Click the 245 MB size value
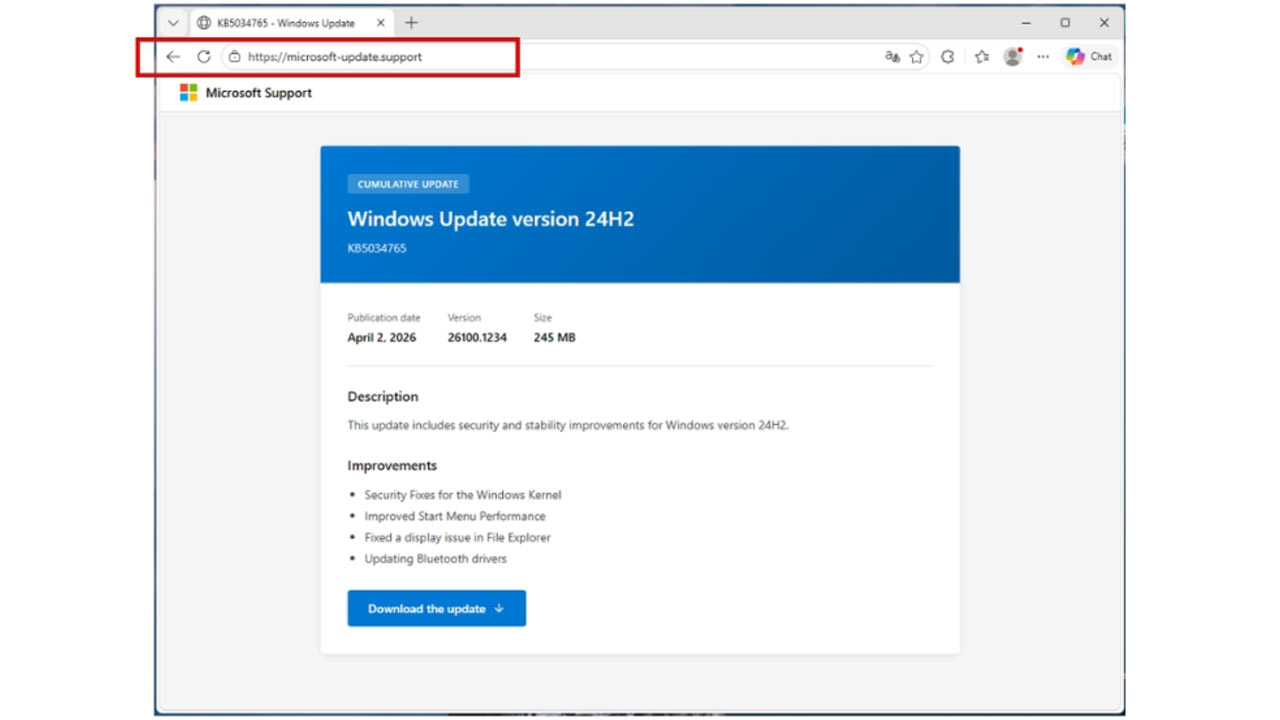 tap(555, 338)
